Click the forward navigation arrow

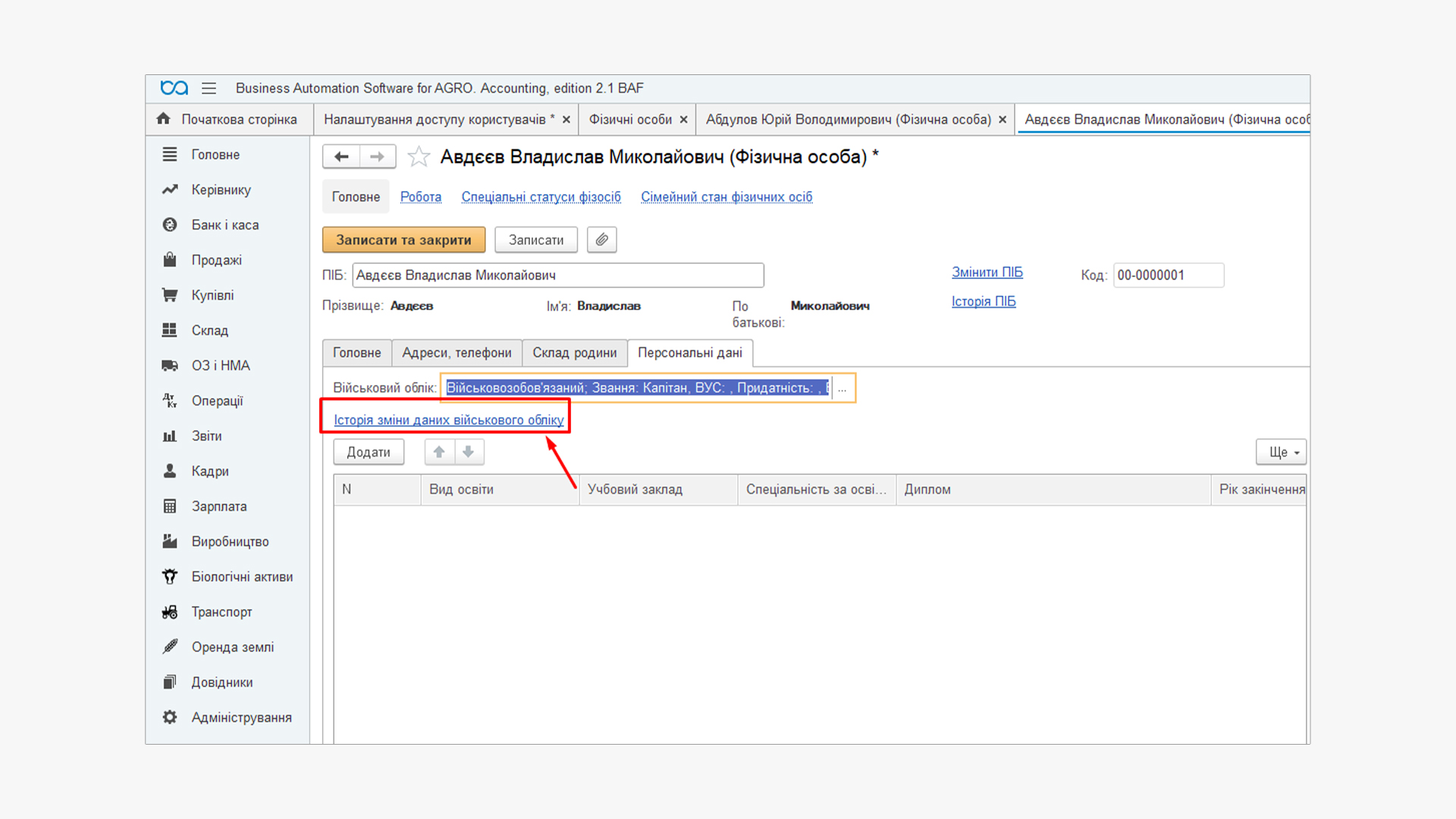coord(377,157)
